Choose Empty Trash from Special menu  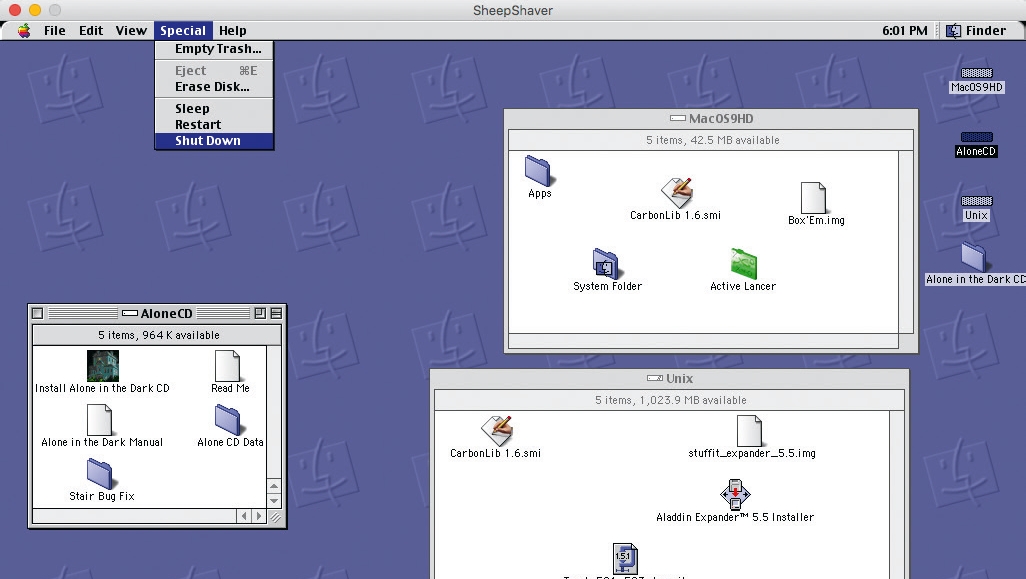(214, 49)
